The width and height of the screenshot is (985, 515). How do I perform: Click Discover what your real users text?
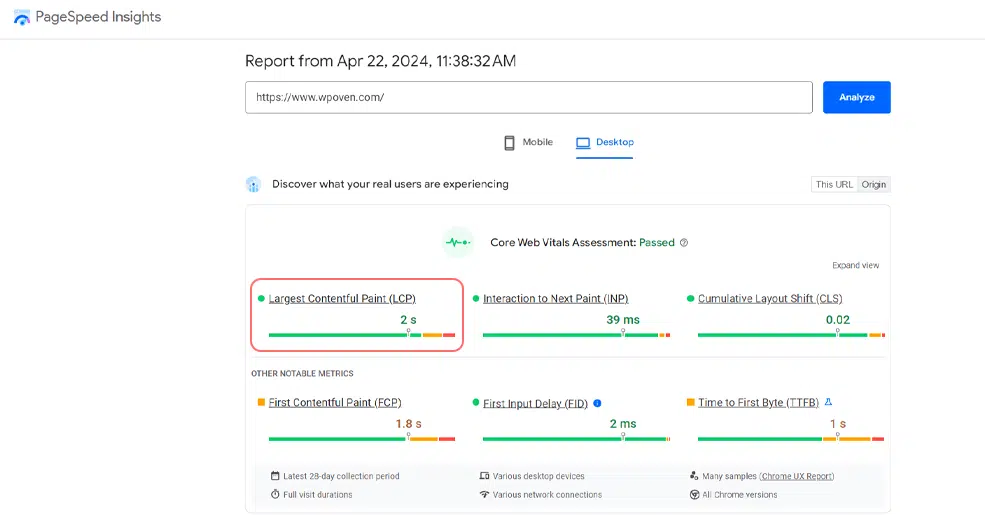390,185
